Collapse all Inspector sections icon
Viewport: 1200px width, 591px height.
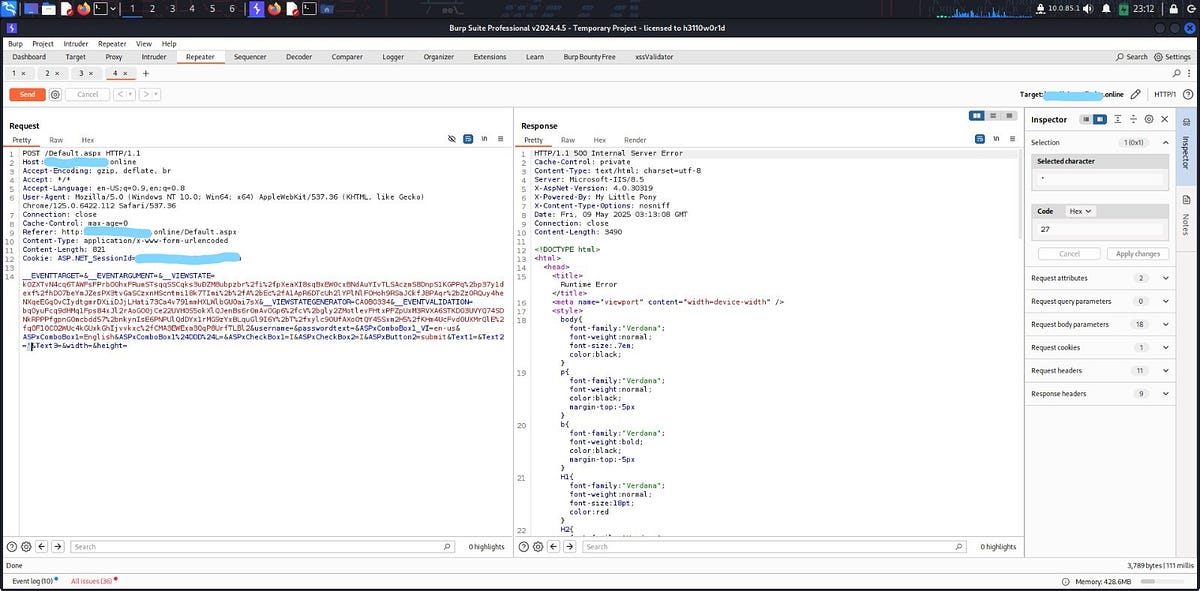pyautogui.click(x=1134, y=119)
